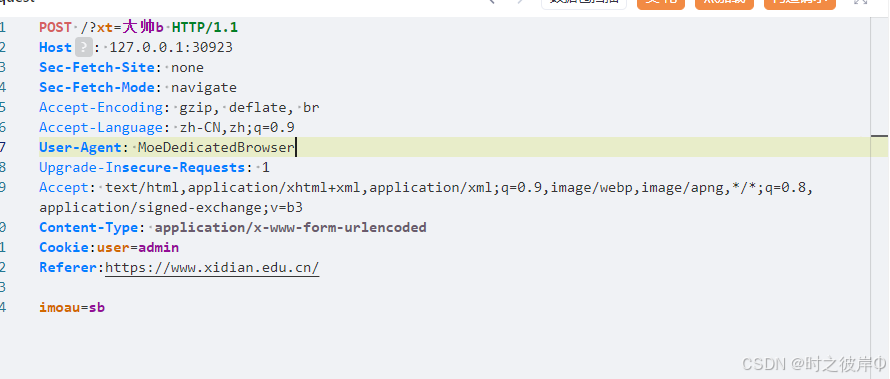This screenshot has width=890, height=379.
Task: Click the gray question mark badge beside Host
Action: pos(83,47)
